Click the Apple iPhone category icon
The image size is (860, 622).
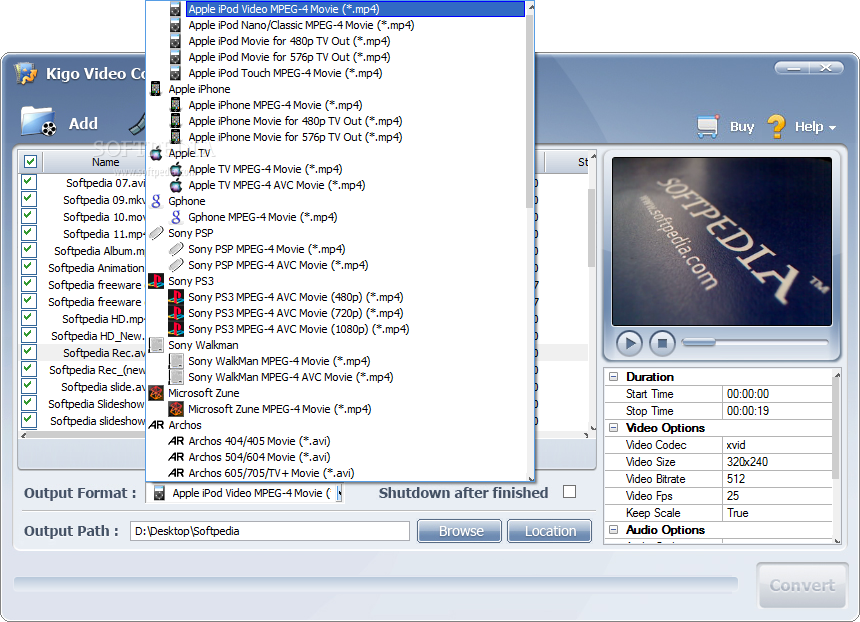[156, 89]
